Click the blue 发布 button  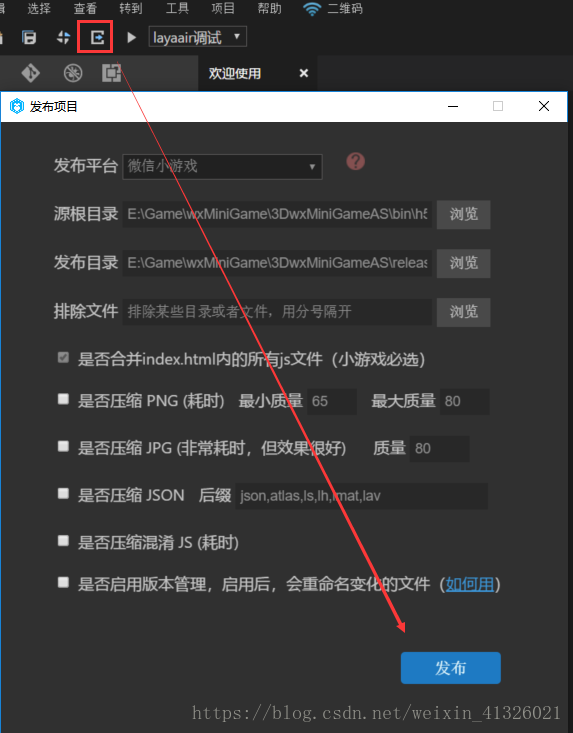(x=451, y=668)
